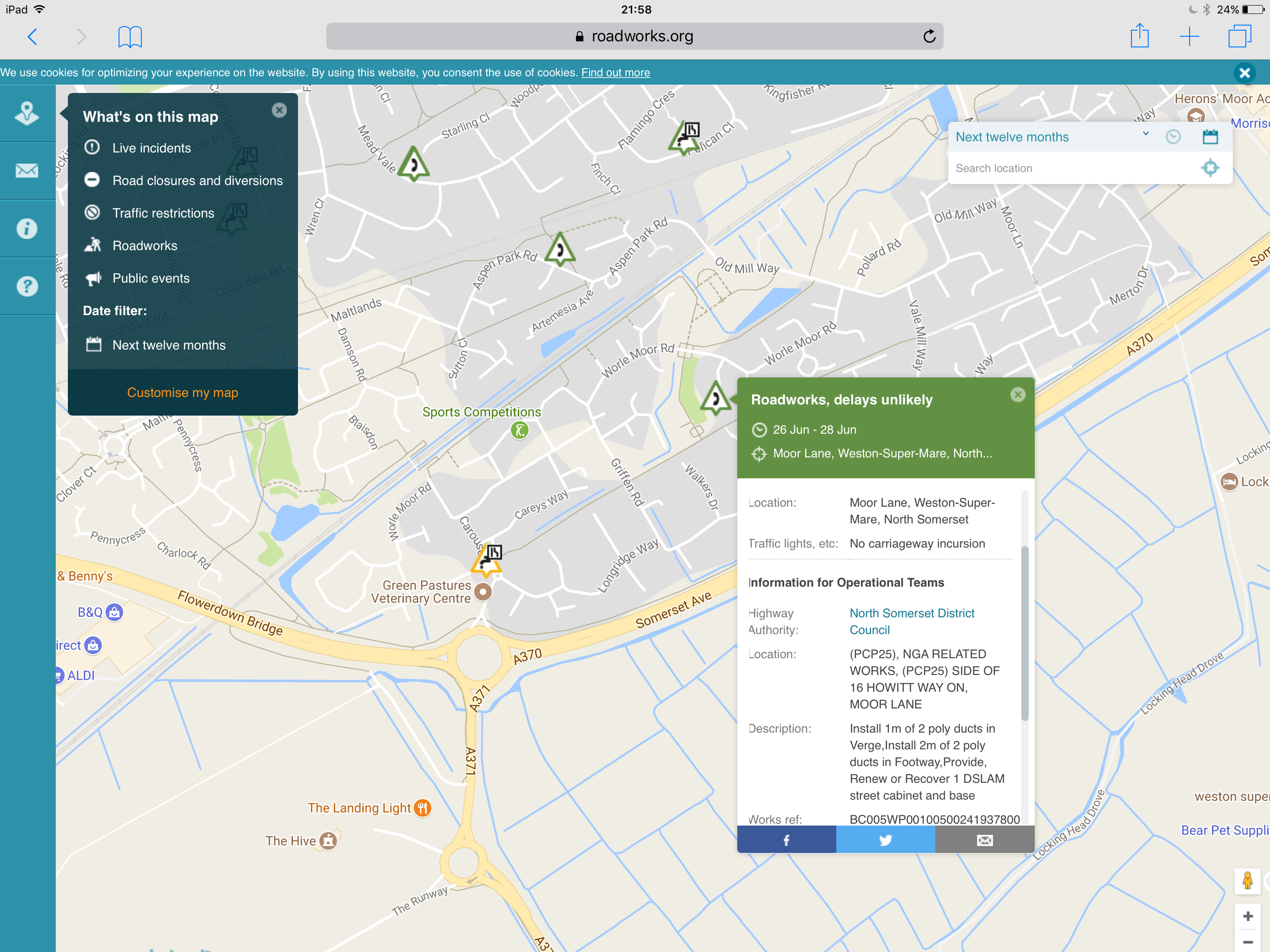Click Customise my map
Viewport: 1270px width, 952px height.
pos(183,393)
